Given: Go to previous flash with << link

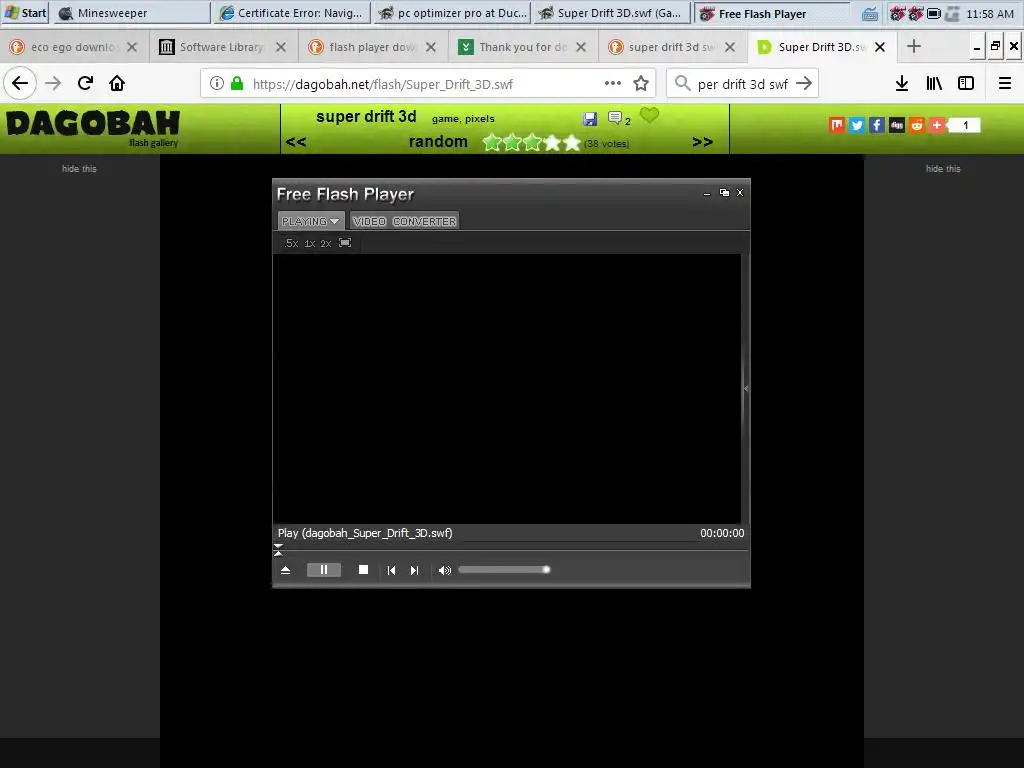Looking at the screenshot, I should [296, 142].
